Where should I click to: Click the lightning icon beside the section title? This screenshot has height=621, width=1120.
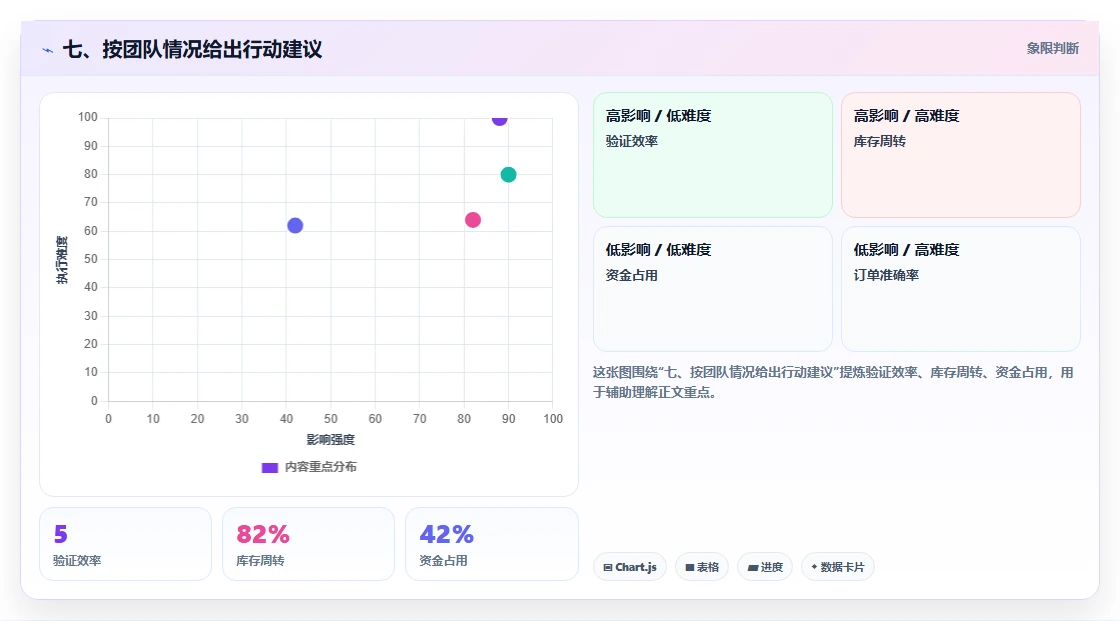pyautogui.click(x=48, y=50)
